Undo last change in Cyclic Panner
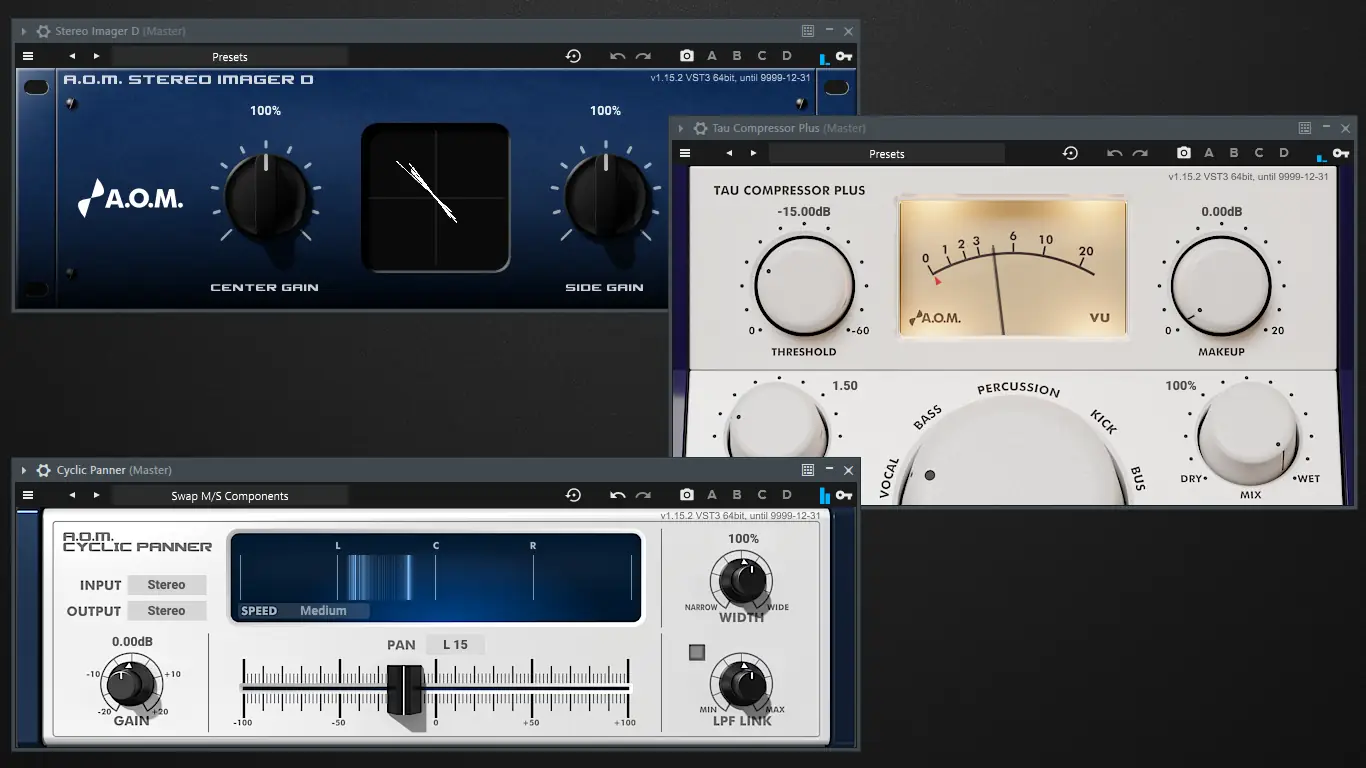This screenshot has width=1366, height=768. [x=617, y=495]
